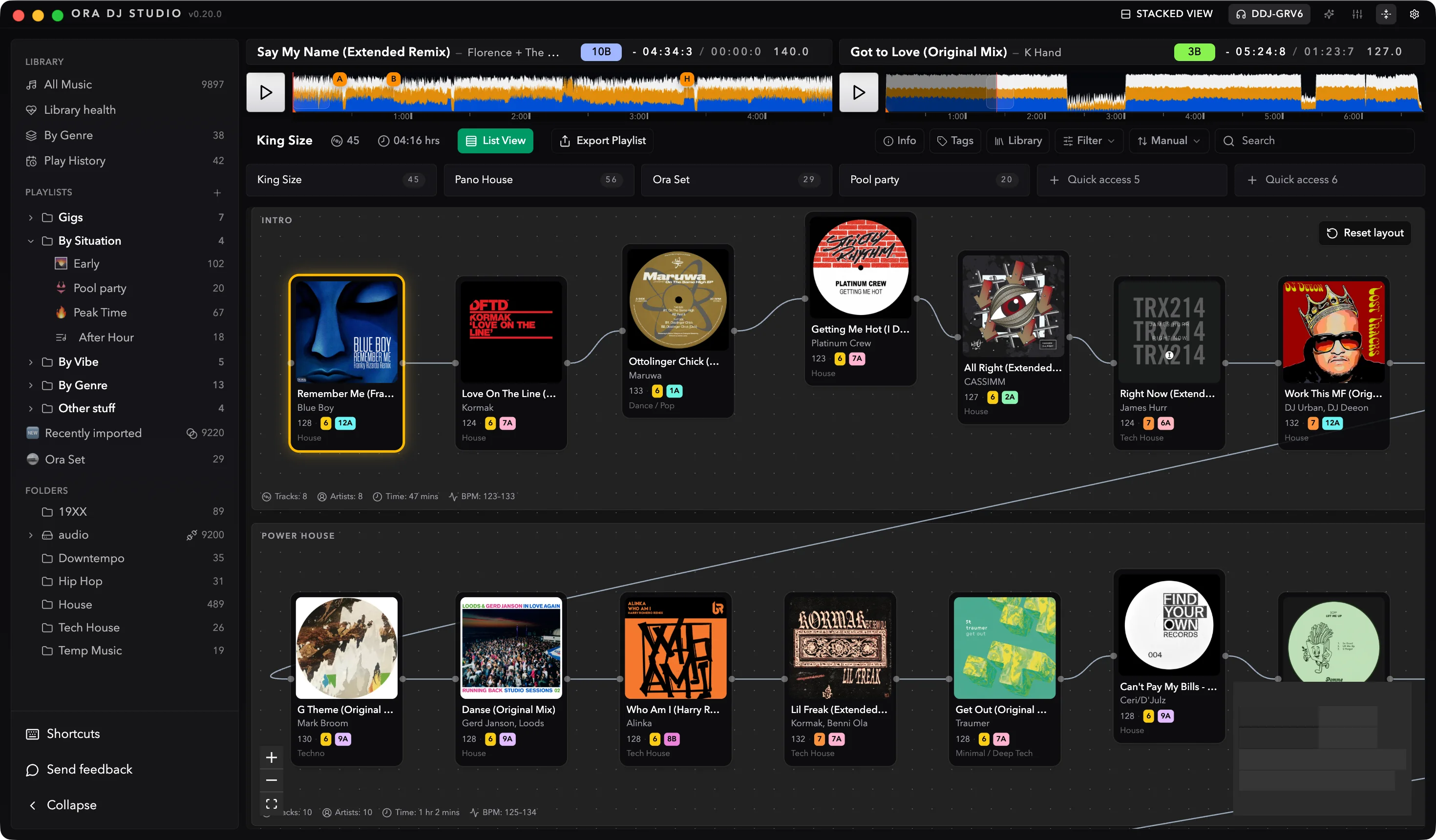Open the mixer sliders icon in title bar
This screenshot has height=840, width=1436.
pyautogui.click(x=1357, y=14)
